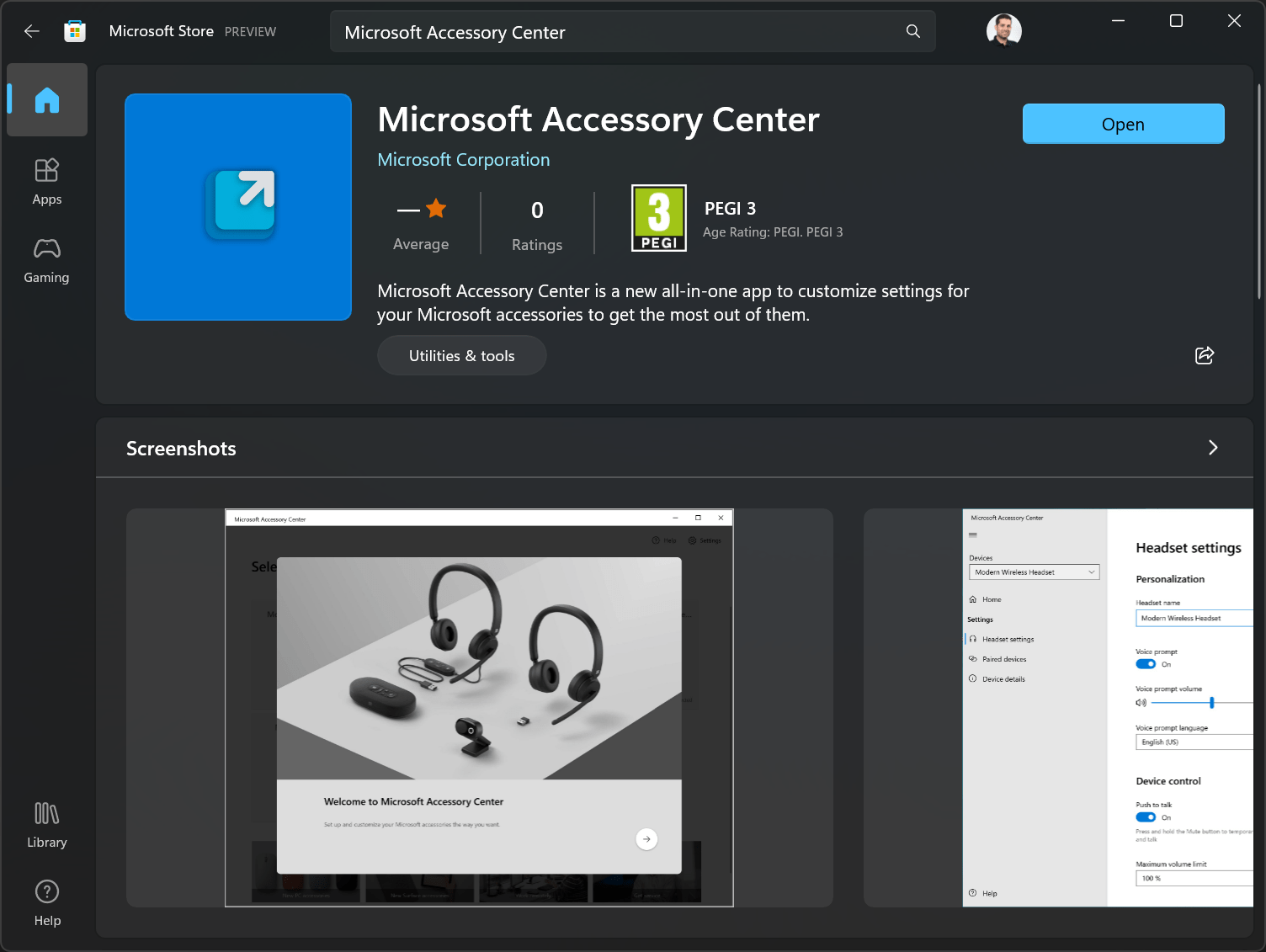Viewport: 1266px width, 952px height.
Task: Open Help from the sidebar
Action: point(46,901)
